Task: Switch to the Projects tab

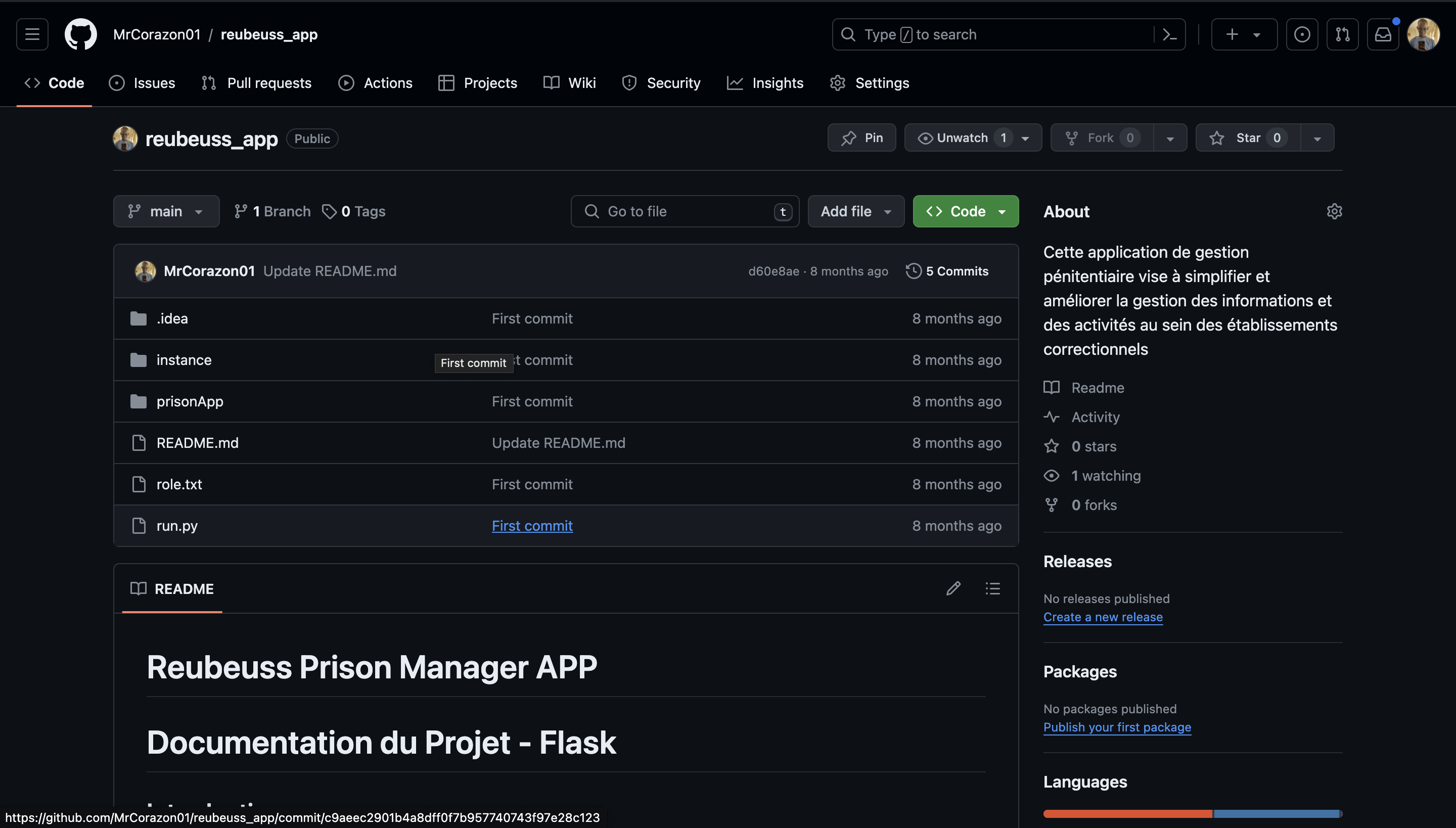Action: point(478,83)
